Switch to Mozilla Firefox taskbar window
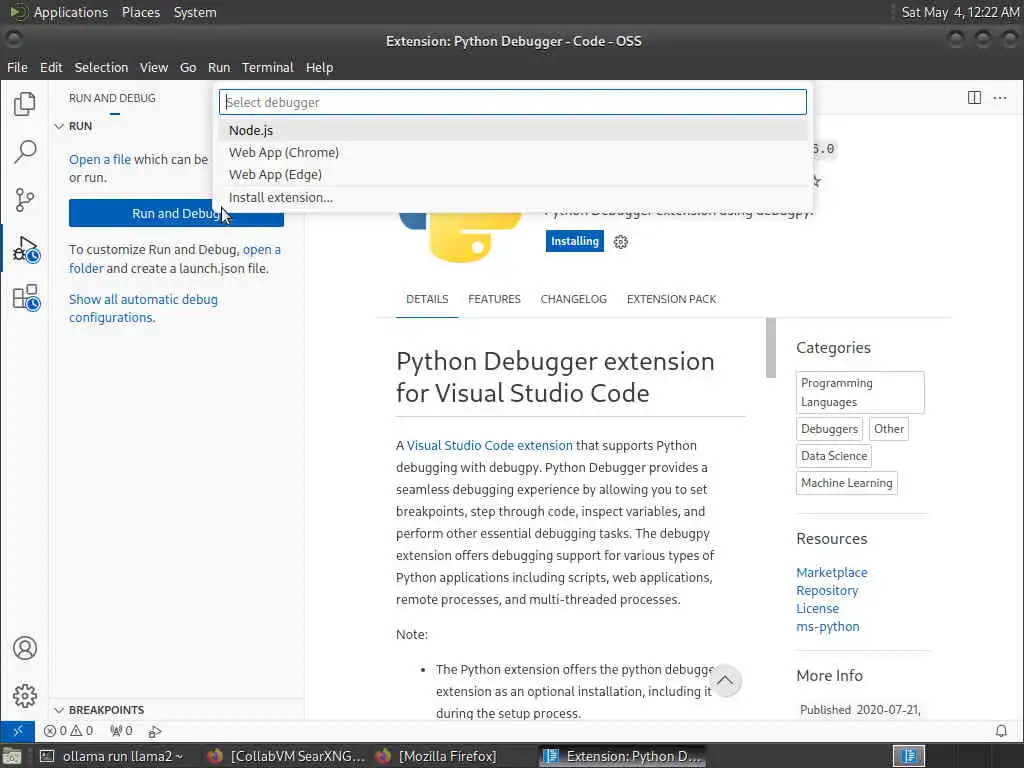Image resolution: width=1024 pixels, height=768 pixels. coord(438,756)
